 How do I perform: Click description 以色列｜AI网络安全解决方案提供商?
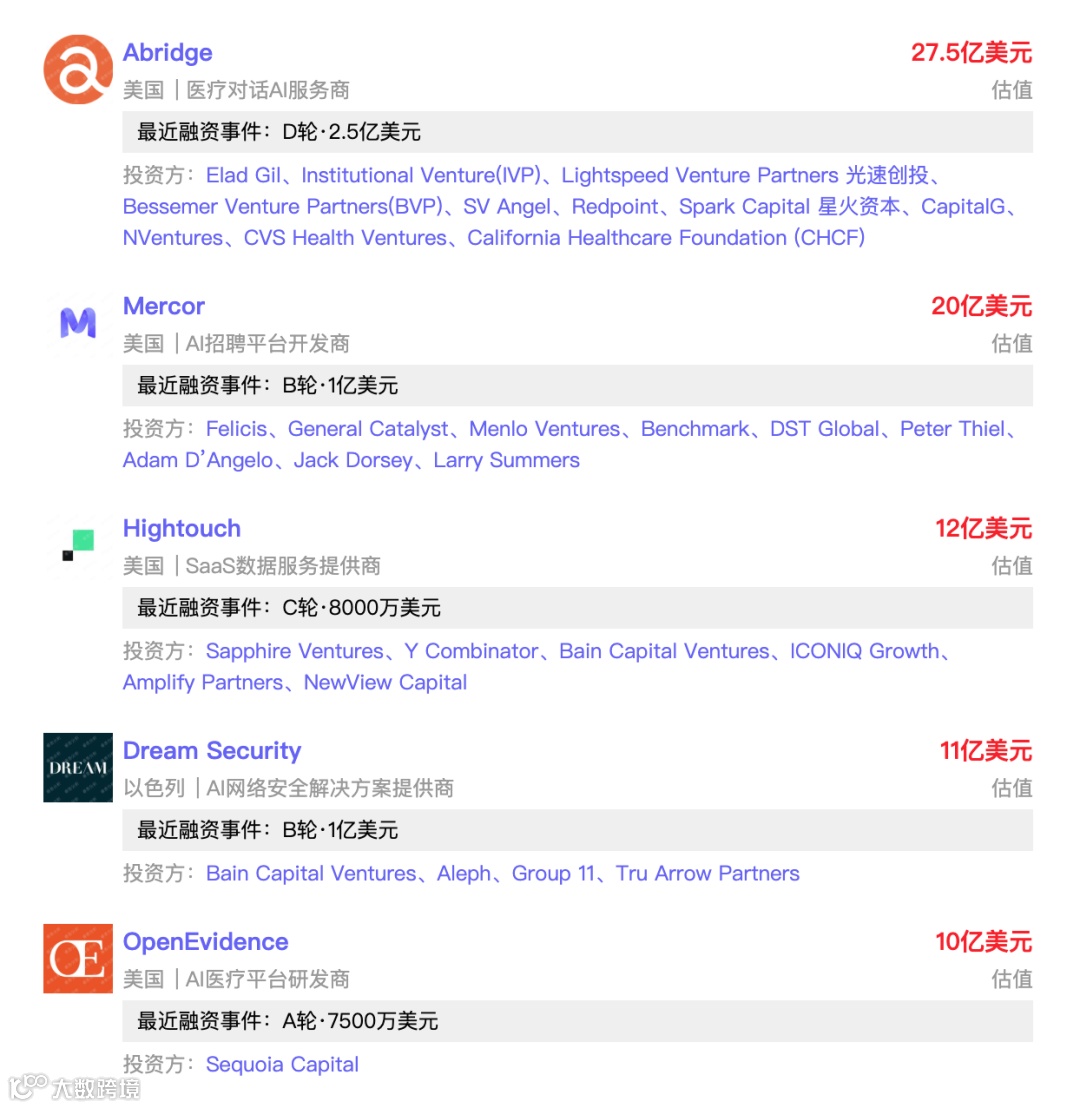(288, 788)
